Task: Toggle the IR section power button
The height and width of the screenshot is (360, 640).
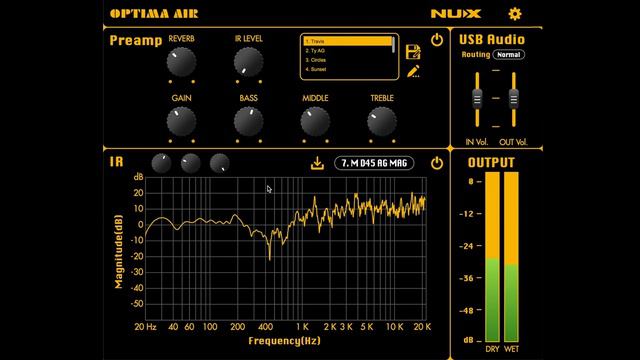Action: tap(437, 163)
